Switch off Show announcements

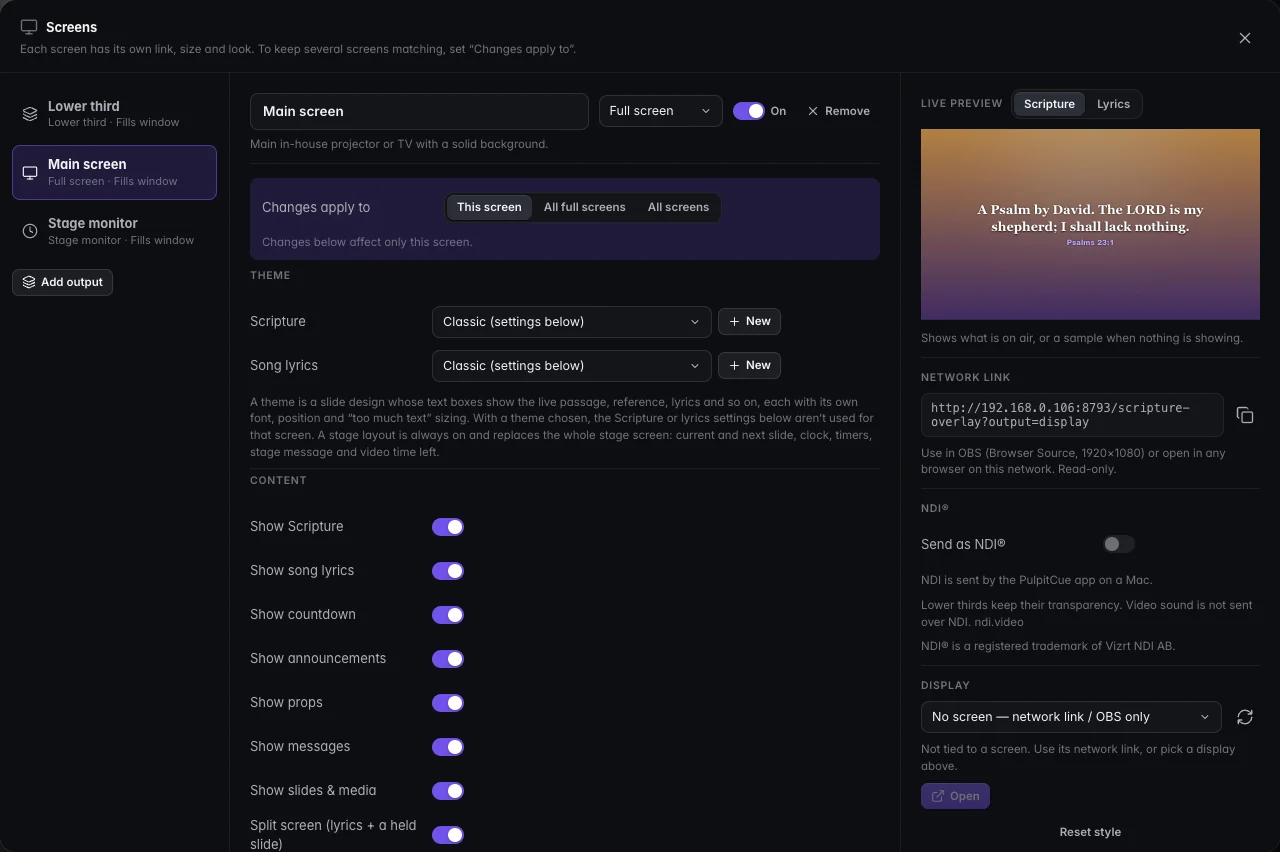[448, 659]
